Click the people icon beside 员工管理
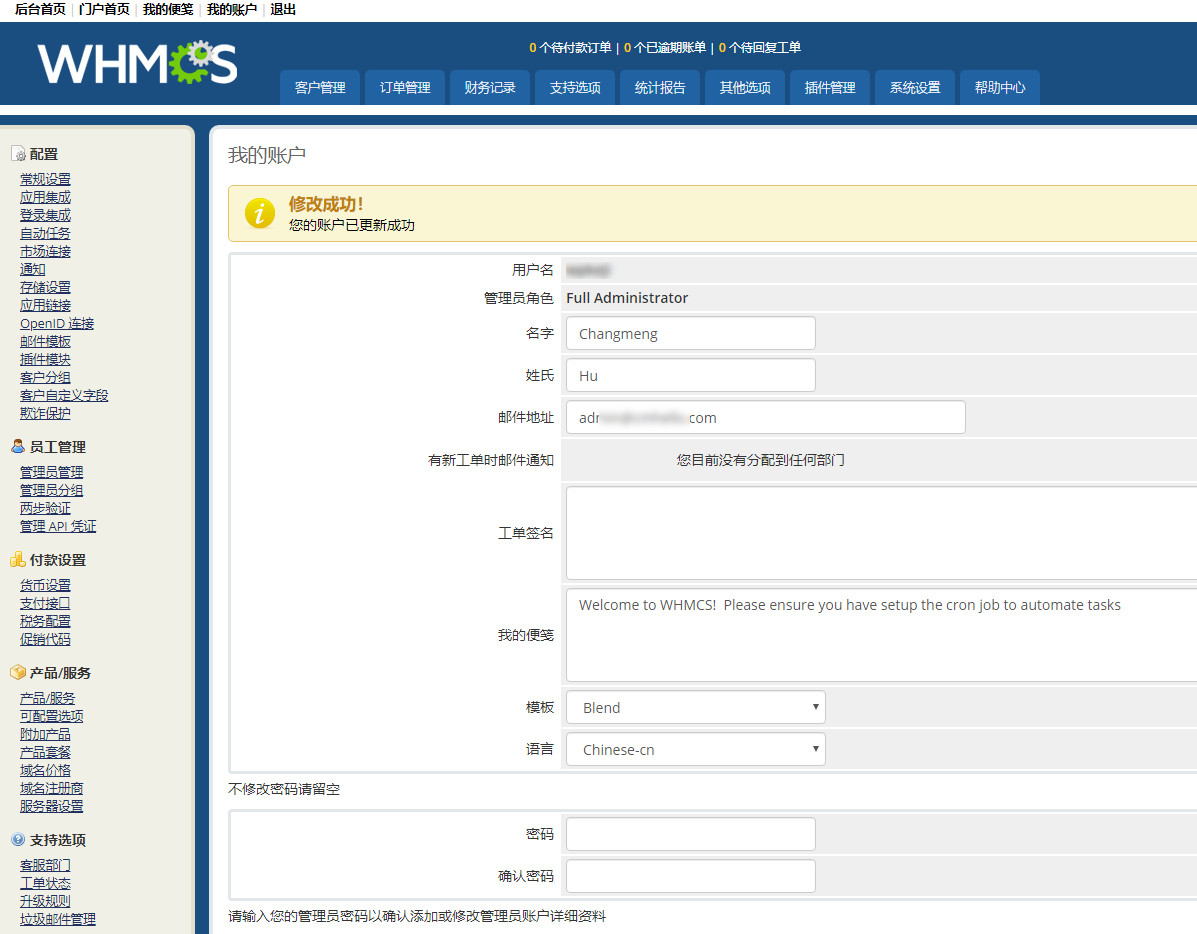 pyautogui.click(x=21, y=446)
